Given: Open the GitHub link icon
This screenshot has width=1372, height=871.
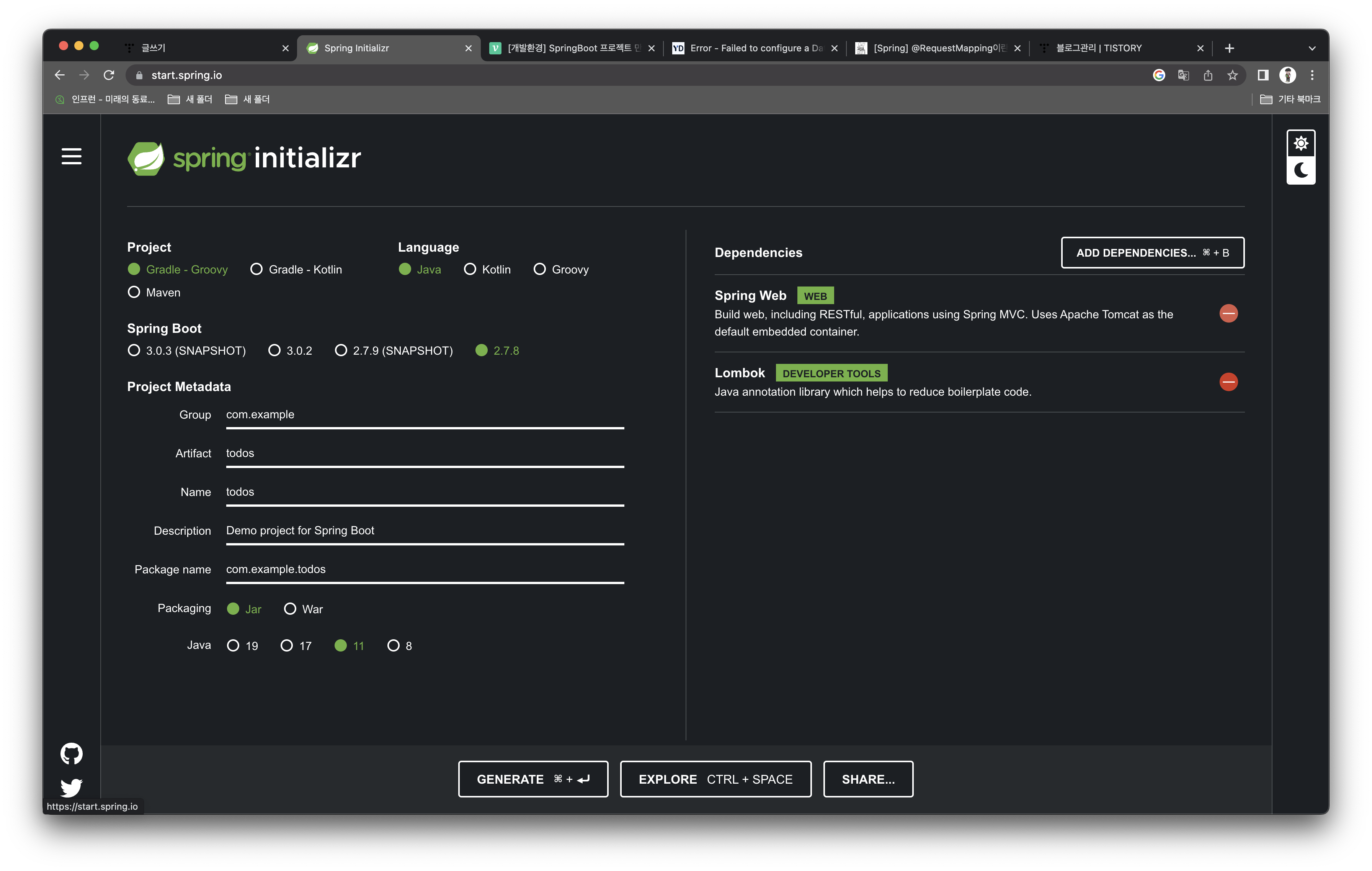Looking at the screenshot, I should pyautogui.click(x=71, y=753).
